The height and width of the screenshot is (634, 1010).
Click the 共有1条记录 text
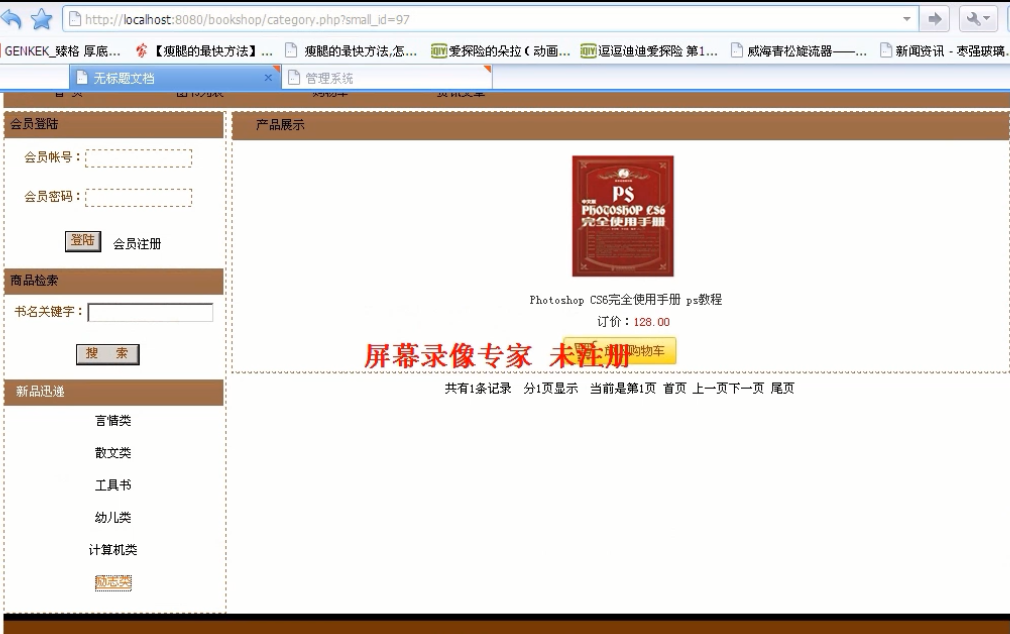pos(478,388)
